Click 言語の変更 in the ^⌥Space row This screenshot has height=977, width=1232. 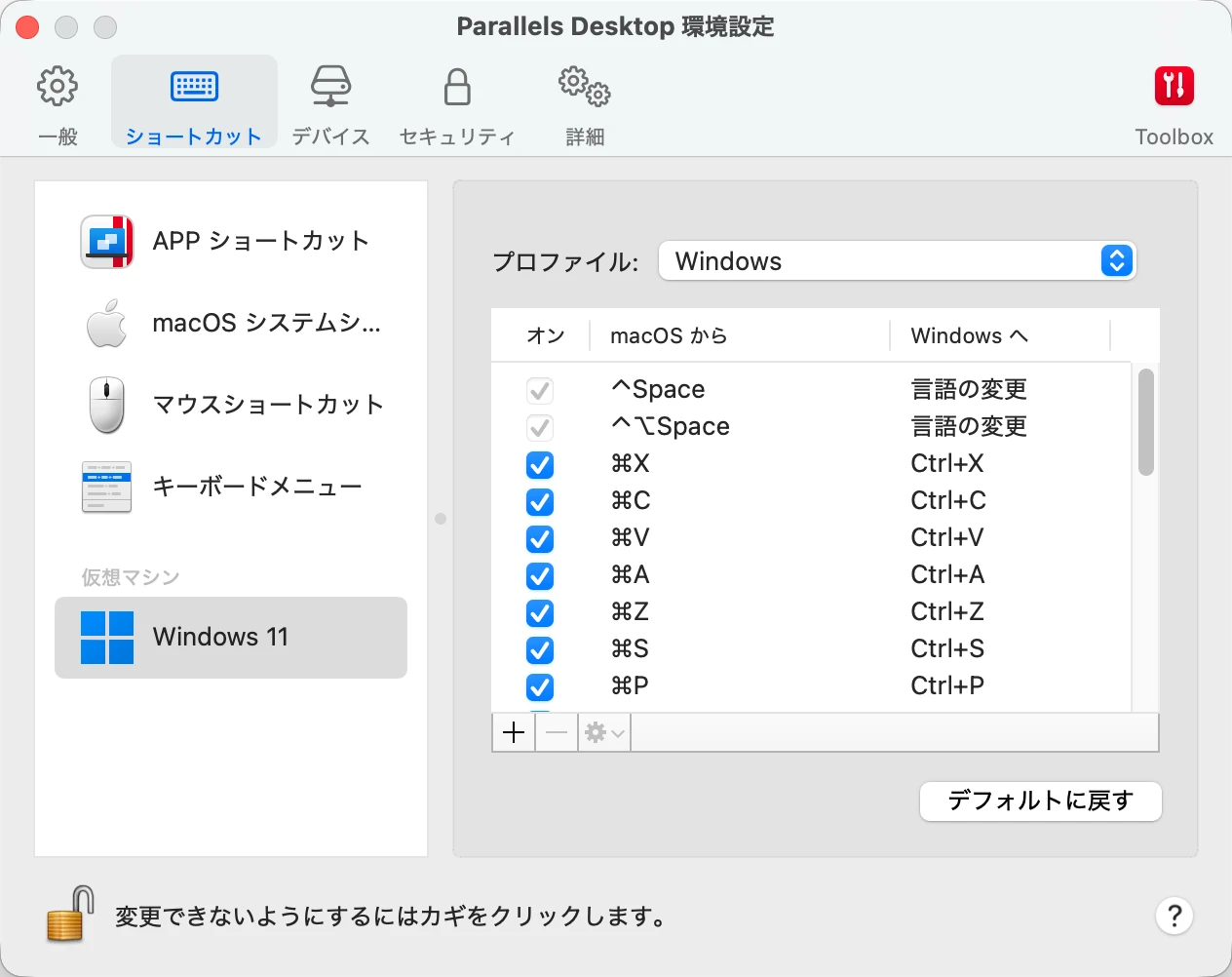coord(969,427)
